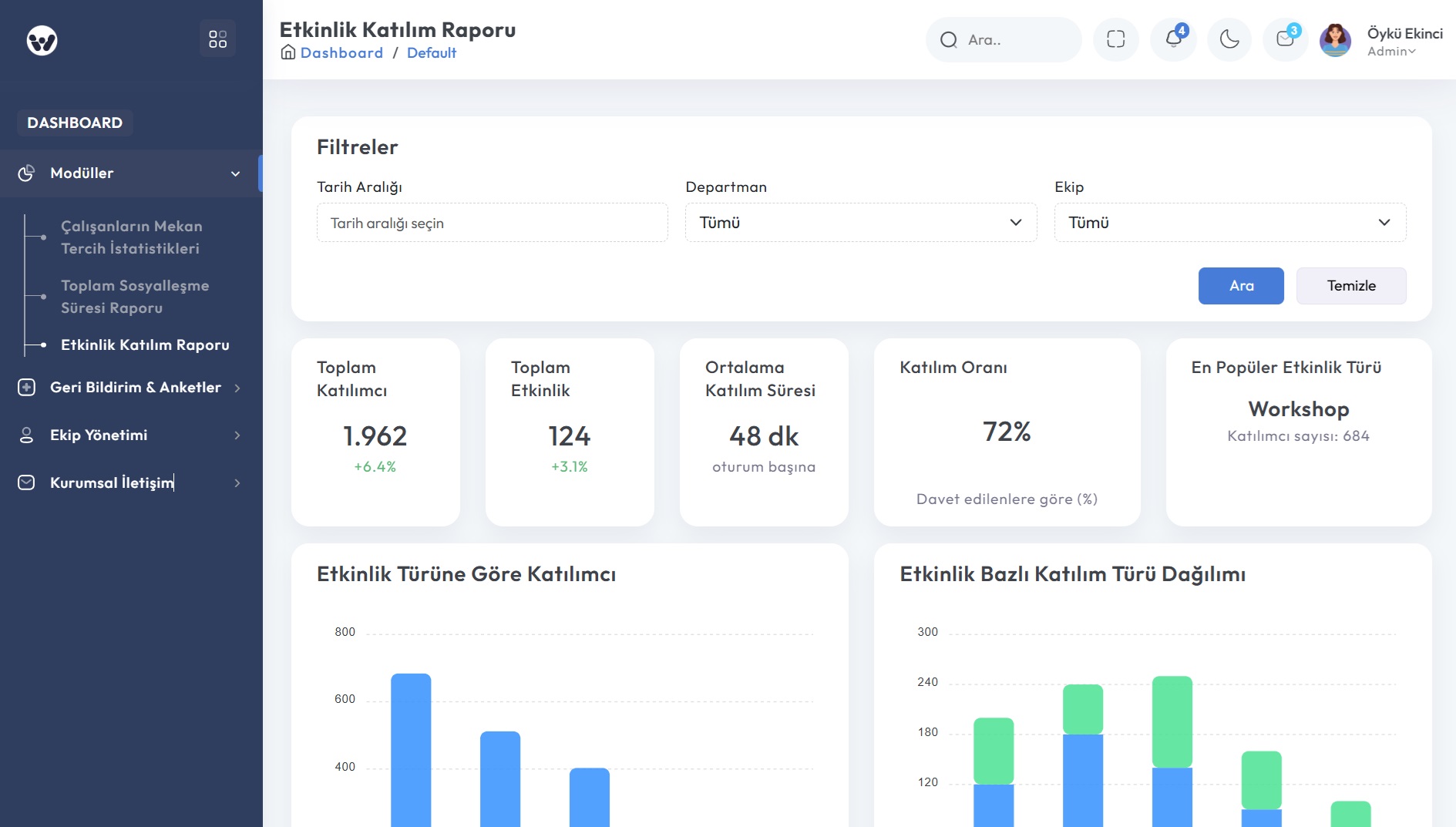The height and width of the screenshot is (827, 1456).
Task: Click the Default breadcrumb link
Action: pyautogui.click(x=432, y=52)
